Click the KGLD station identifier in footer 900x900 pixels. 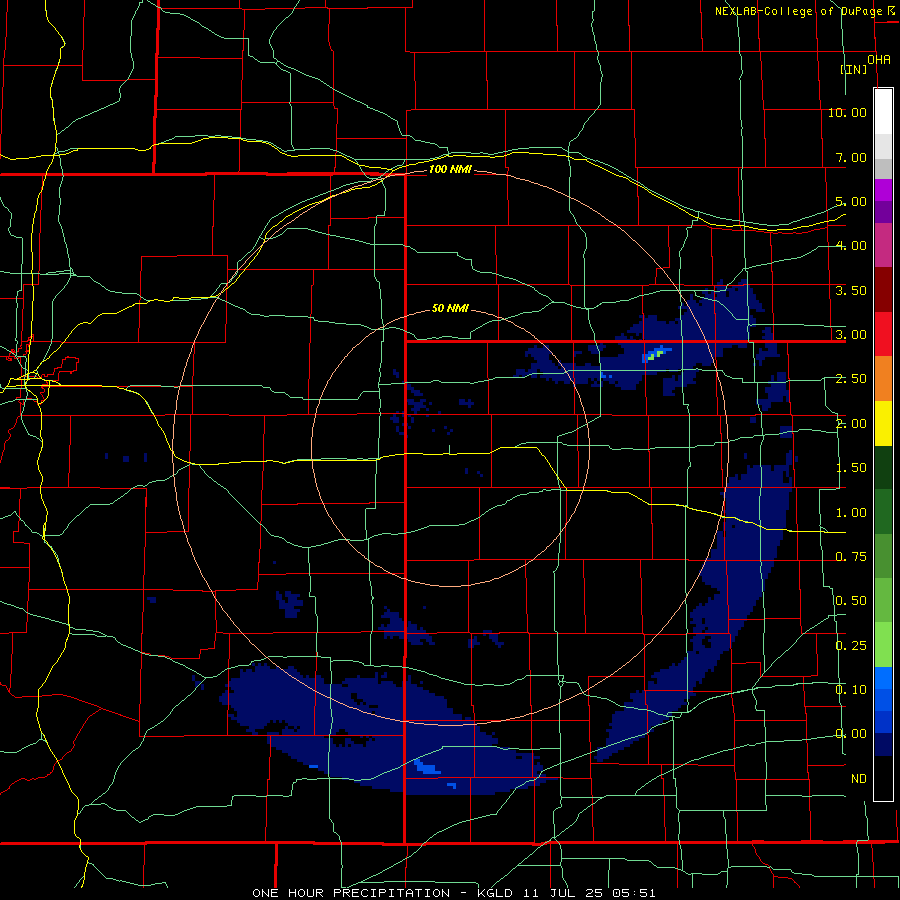click(x=496, y=893)
